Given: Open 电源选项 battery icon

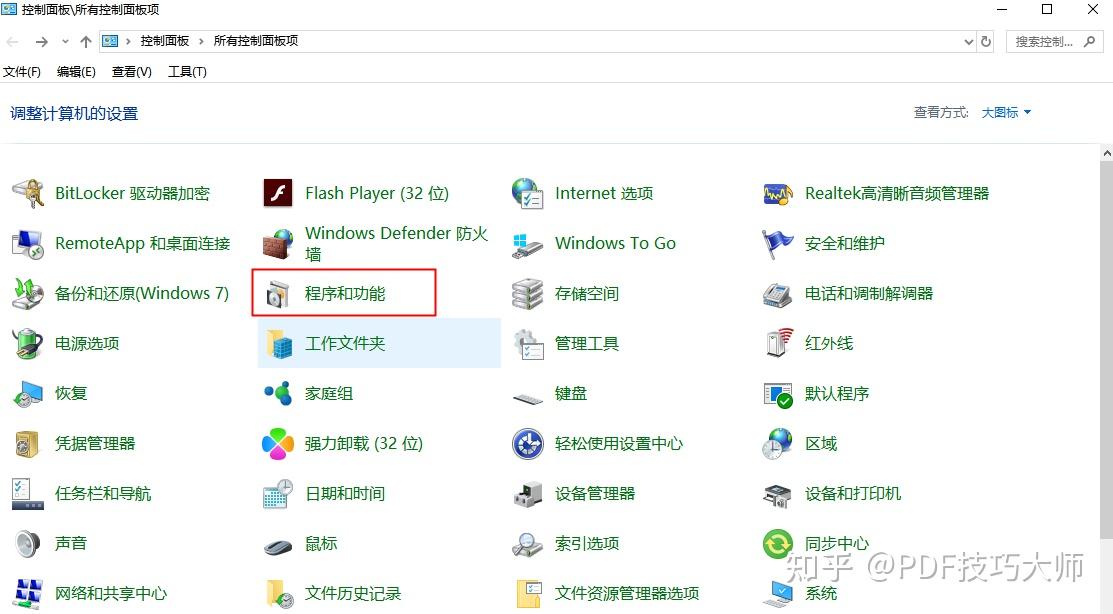Looking at the screenshot, I should (29, 344).
